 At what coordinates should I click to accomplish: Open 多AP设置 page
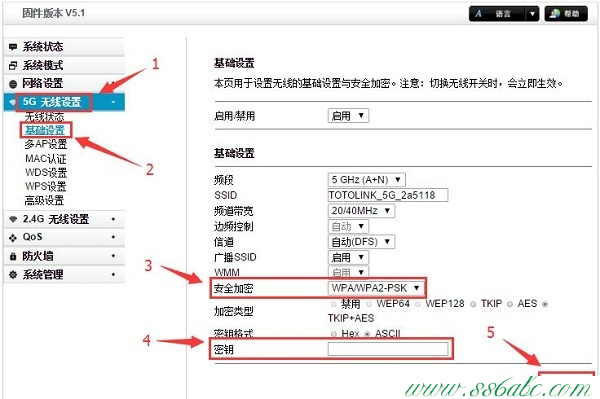46,144
